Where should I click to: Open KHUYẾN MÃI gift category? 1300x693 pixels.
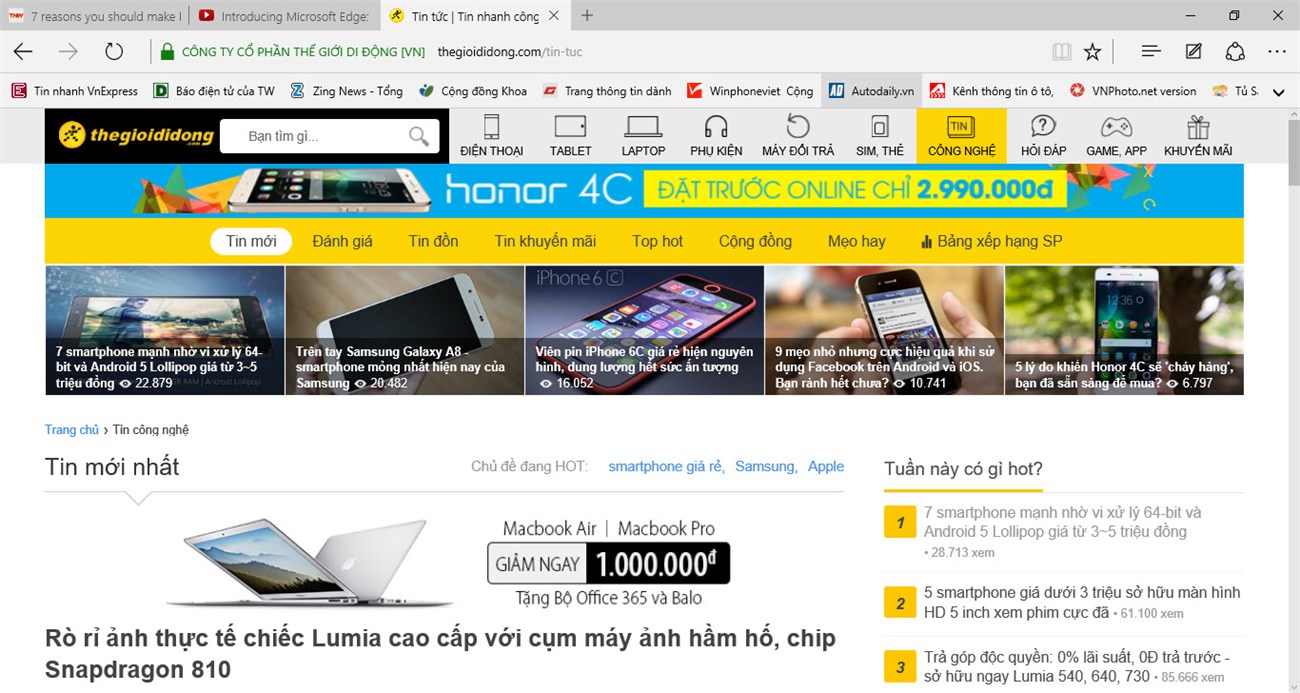pos(1198,136)
